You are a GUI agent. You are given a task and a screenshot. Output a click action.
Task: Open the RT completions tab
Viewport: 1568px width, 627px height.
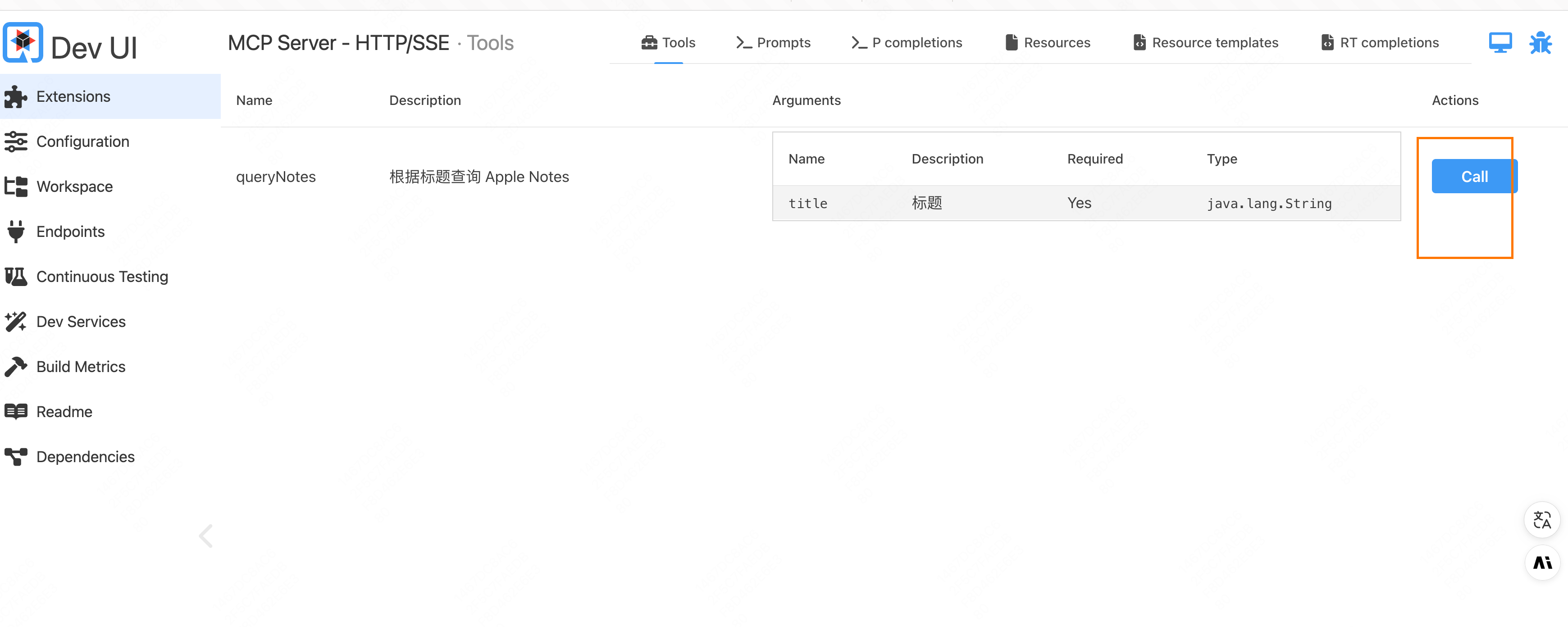point(1380,43)
